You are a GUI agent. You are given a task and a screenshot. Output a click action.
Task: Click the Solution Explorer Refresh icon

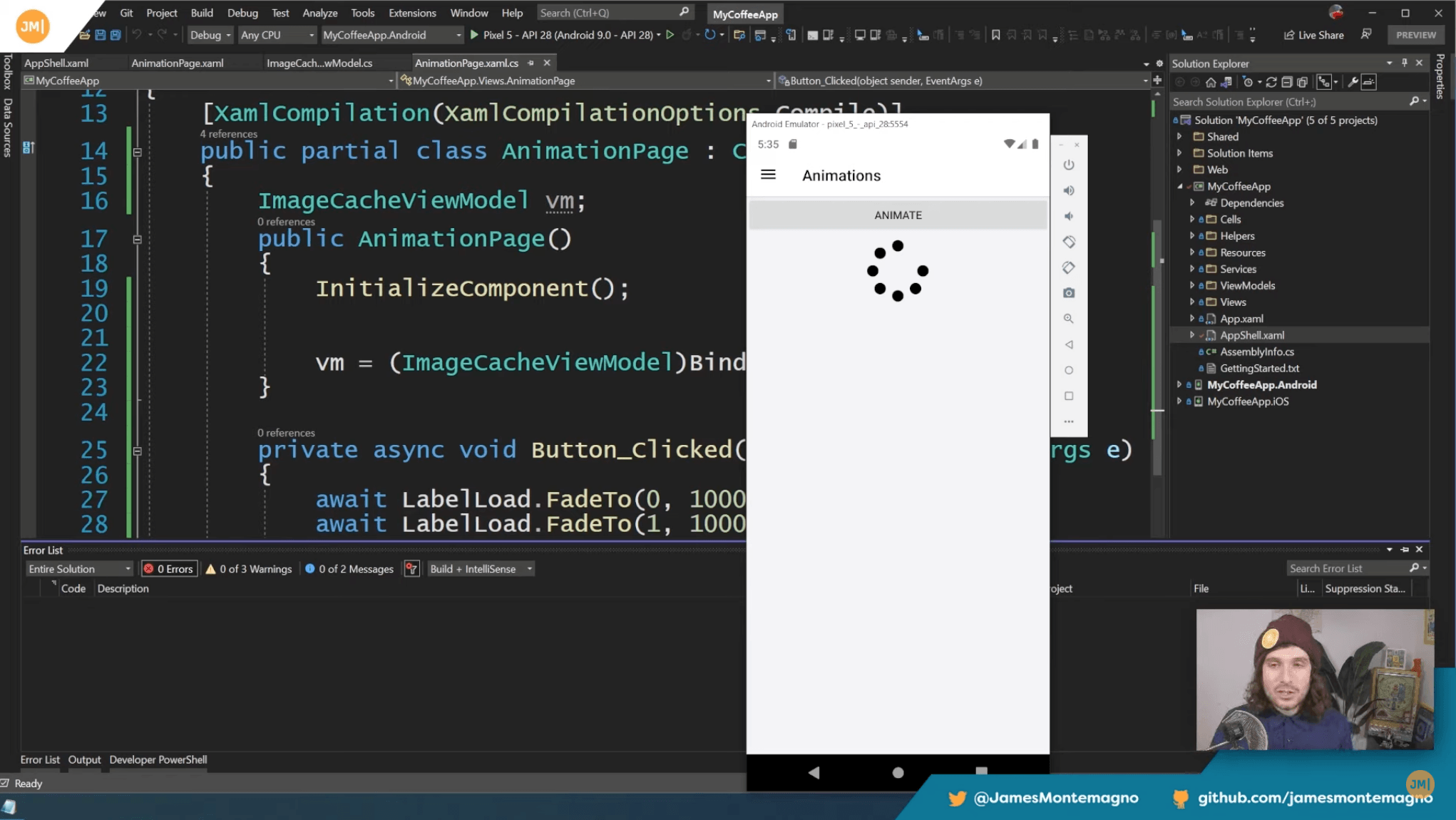click(x=1271, y=82)
